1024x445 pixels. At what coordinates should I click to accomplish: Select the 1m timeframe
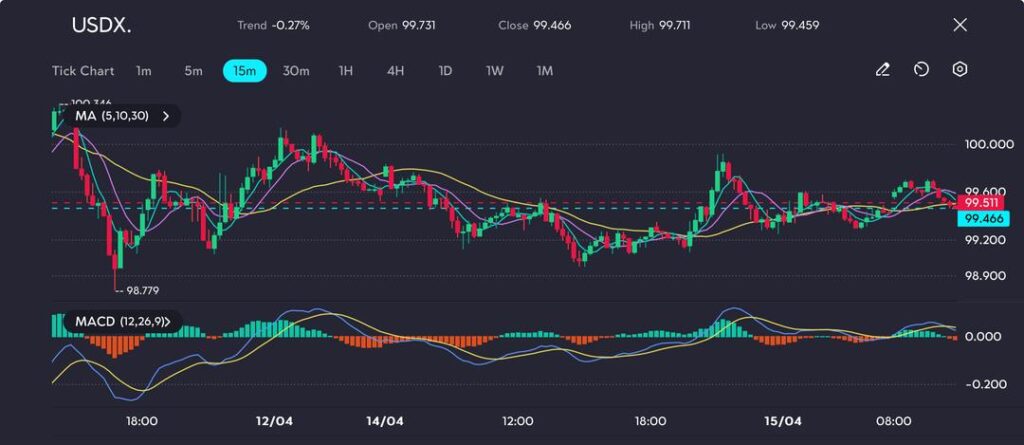pyautogui.click(x=144, y=71)
